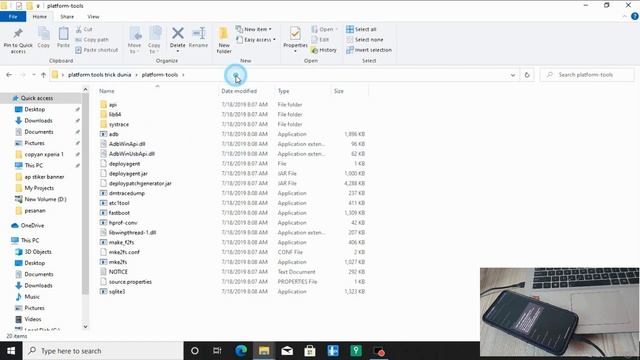Sort by the Type column header
The height and width of the screenshot is (360, 640).
284,91
